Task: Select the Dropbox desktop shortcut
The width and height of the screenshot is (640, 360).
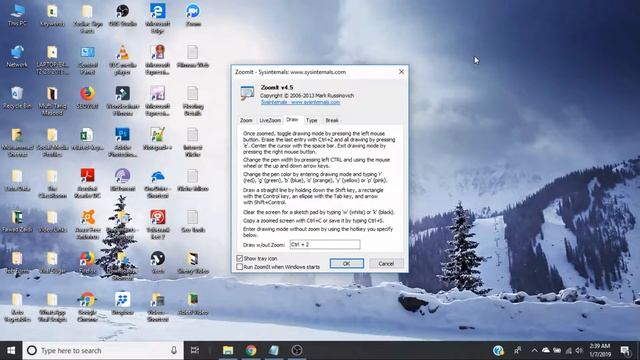Action: coord(122,304)
